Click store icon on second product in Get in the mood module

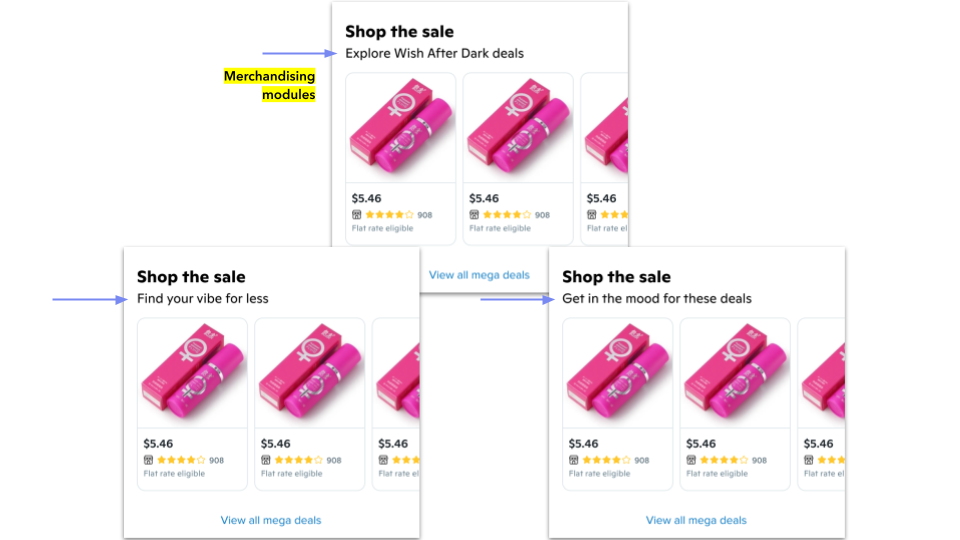[x=692, y=460]
